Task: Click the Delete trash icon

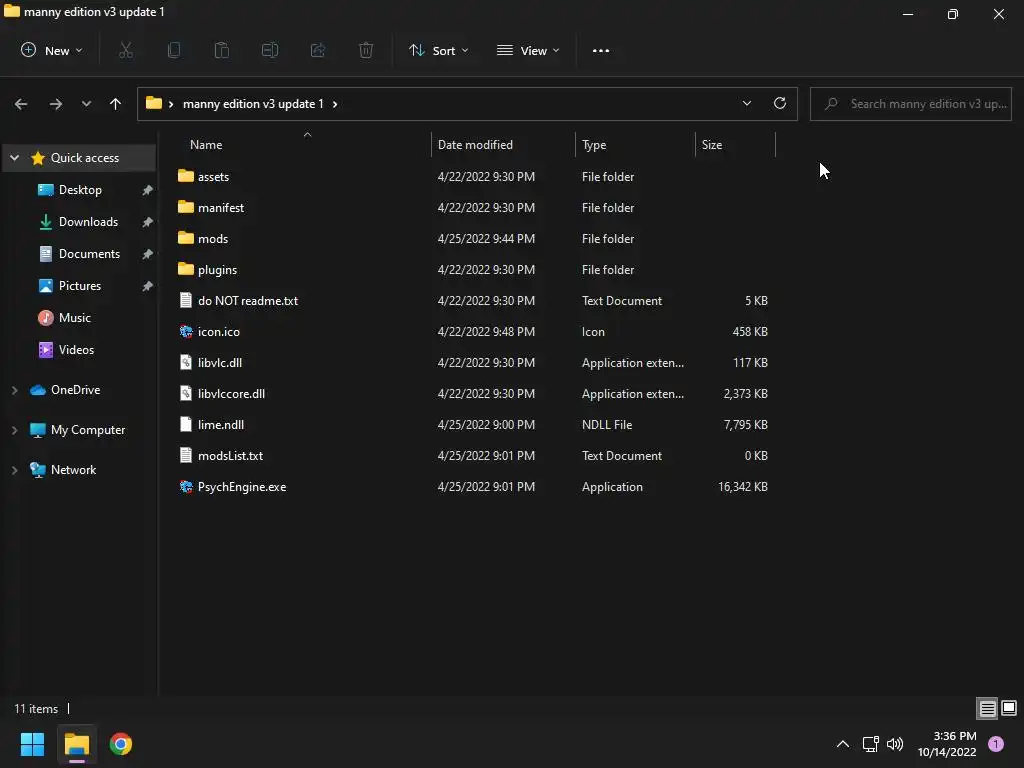Action: click(366, 50)
